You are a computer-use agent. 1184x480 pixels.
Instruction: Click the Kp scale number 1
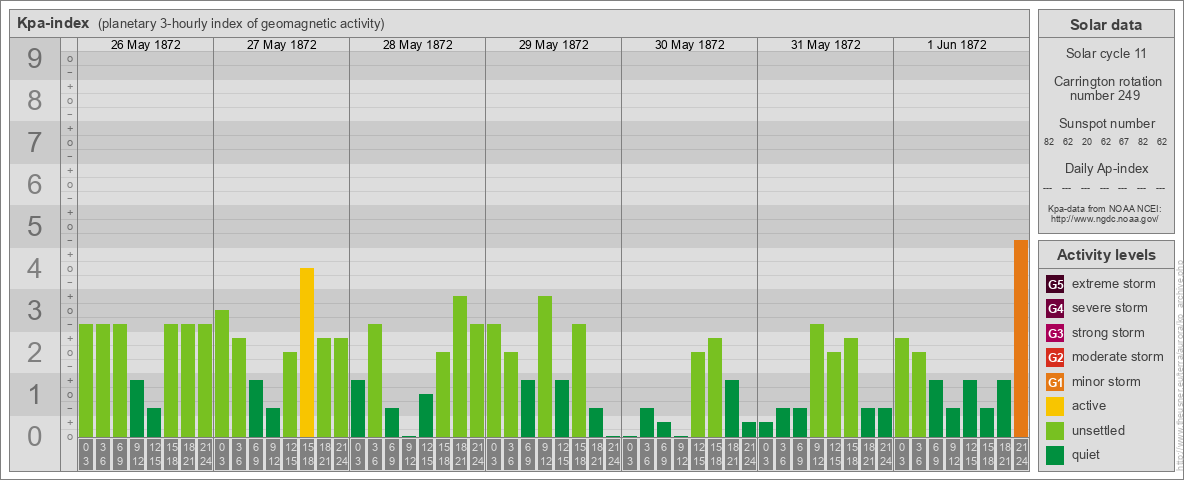35,394
